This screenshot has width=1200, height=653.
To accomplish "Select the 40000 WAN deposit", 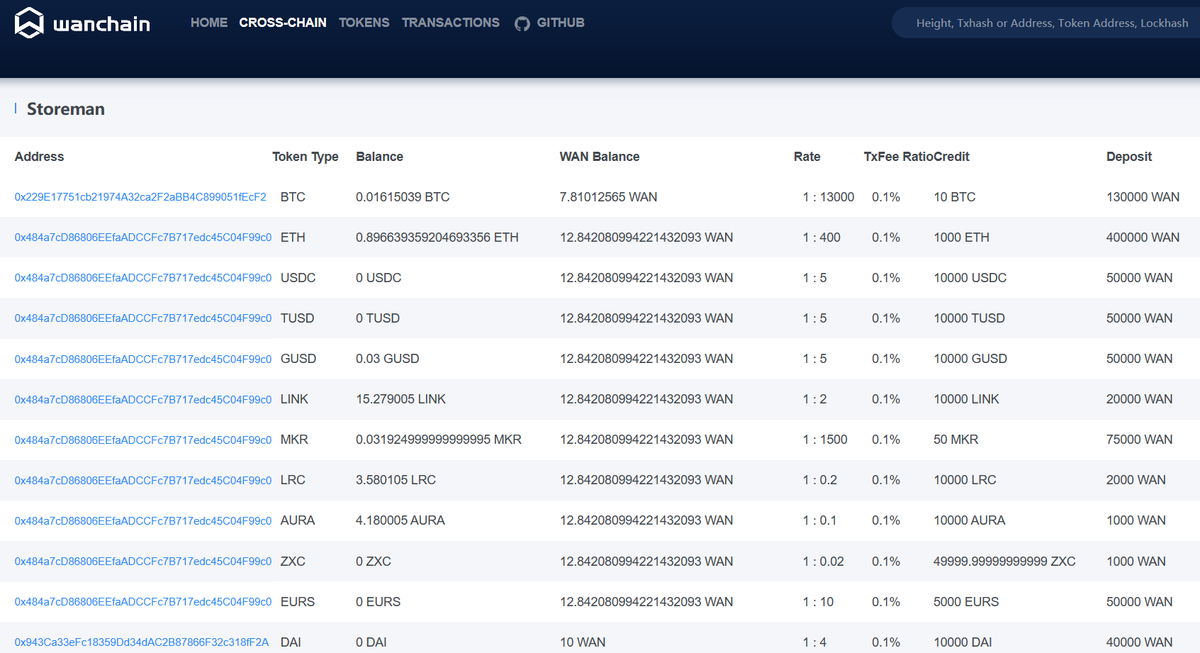I will [x=1139, y=642].
